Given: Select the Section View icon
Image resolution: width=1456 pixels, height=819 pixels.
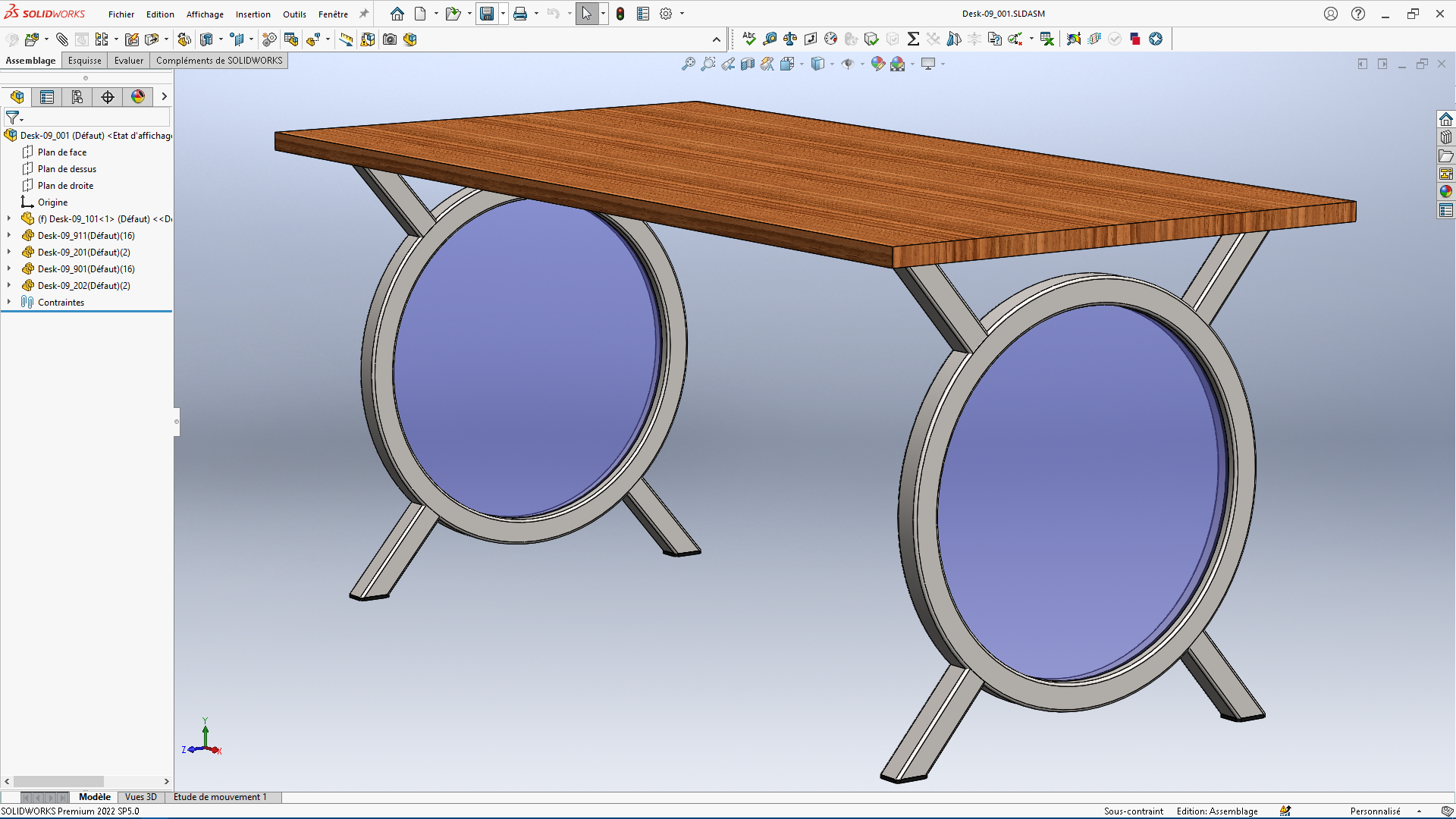Looking at the screenshot, I should 748,64.
